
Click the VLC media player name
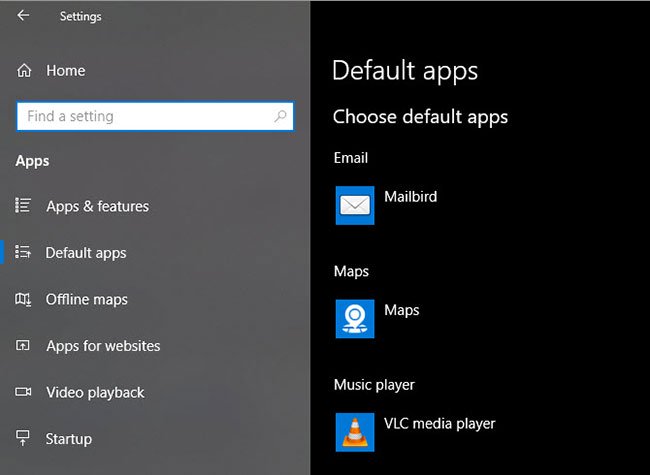[439, 423]
